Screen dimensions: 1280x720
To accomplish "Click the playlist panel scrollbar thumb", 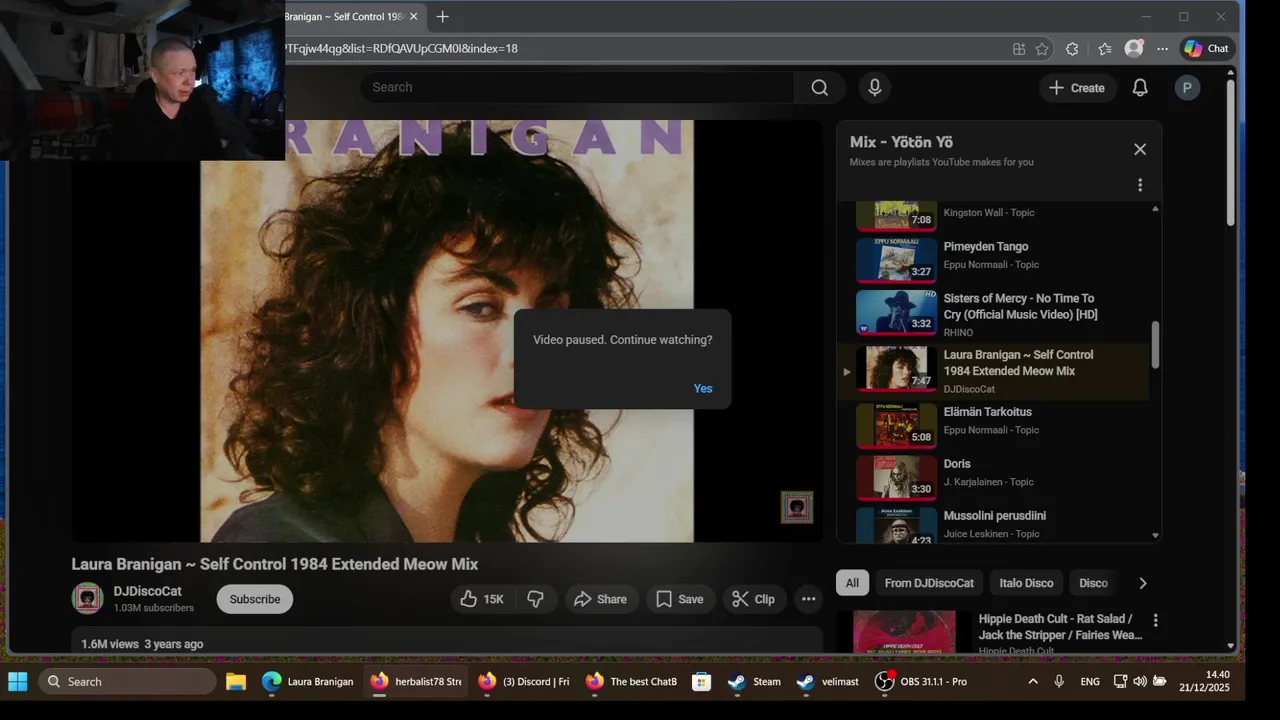I will [x=1156, y=344].
